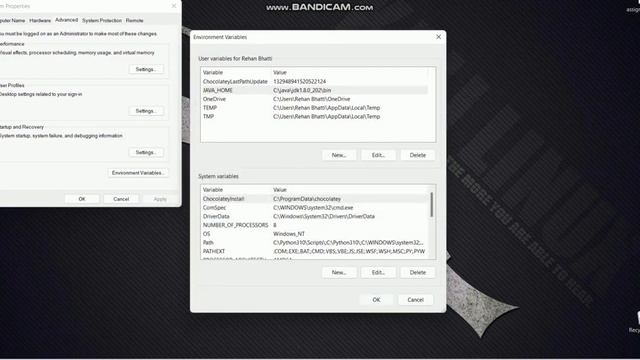Click OK in System Properties window

point(82,199)
